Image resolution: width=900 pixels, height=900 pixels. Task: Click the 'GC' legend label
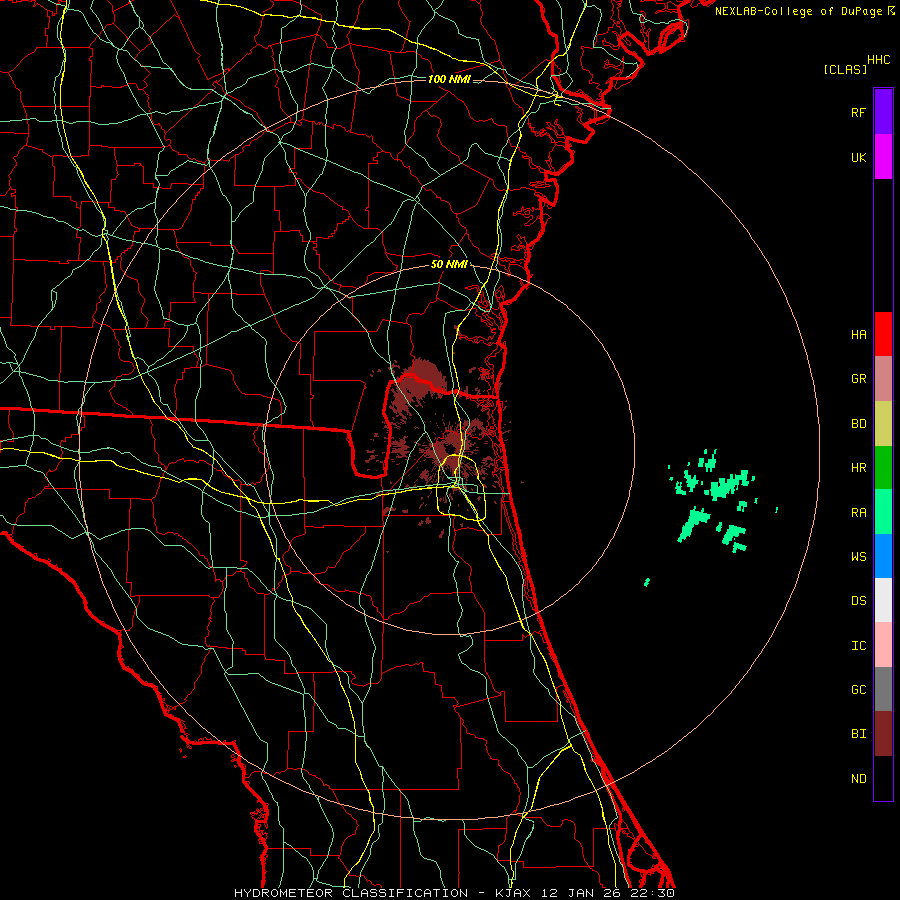click(x=858, y=689)
